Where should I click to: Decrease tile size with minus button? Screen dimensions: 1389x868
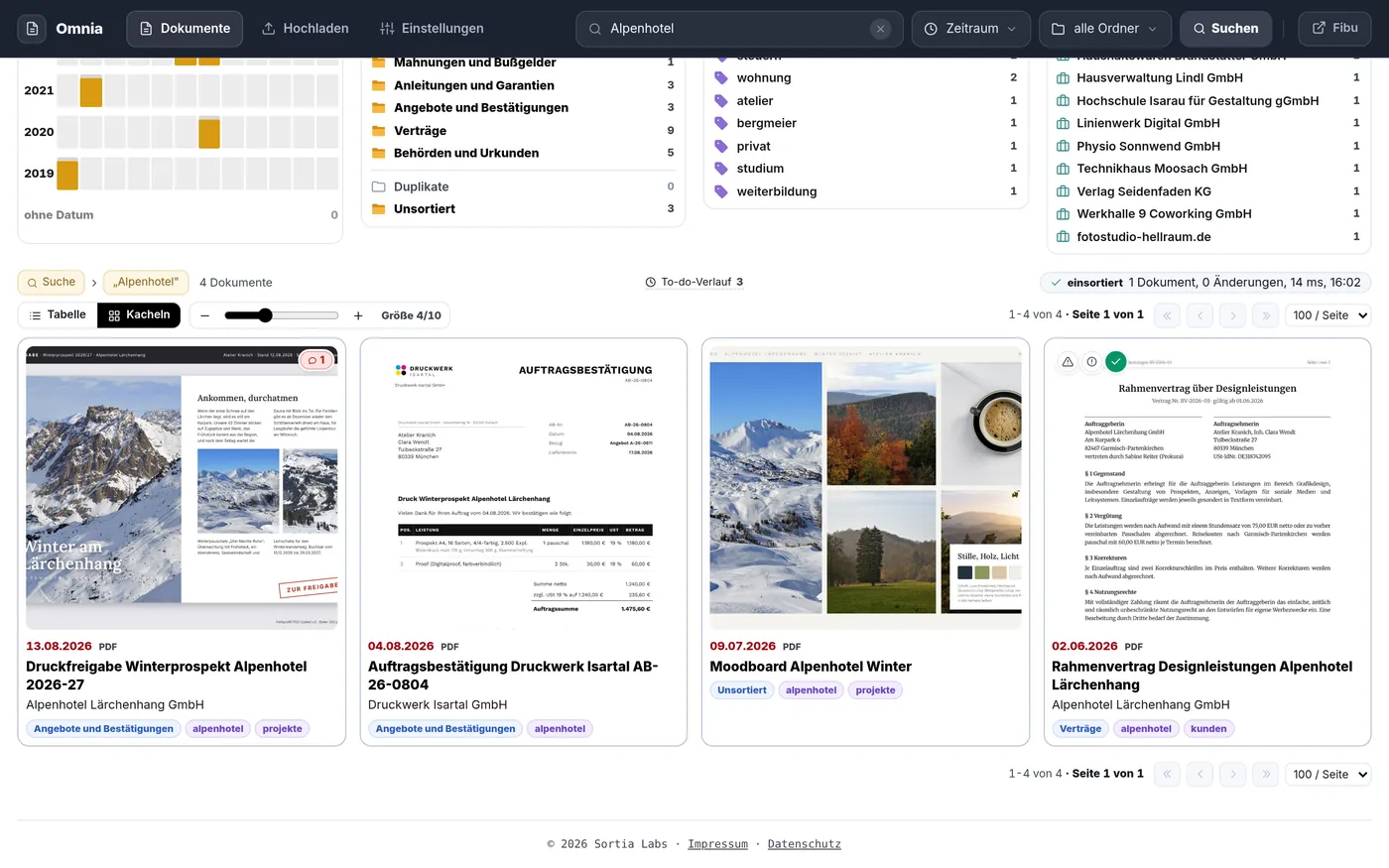(204, 315)
